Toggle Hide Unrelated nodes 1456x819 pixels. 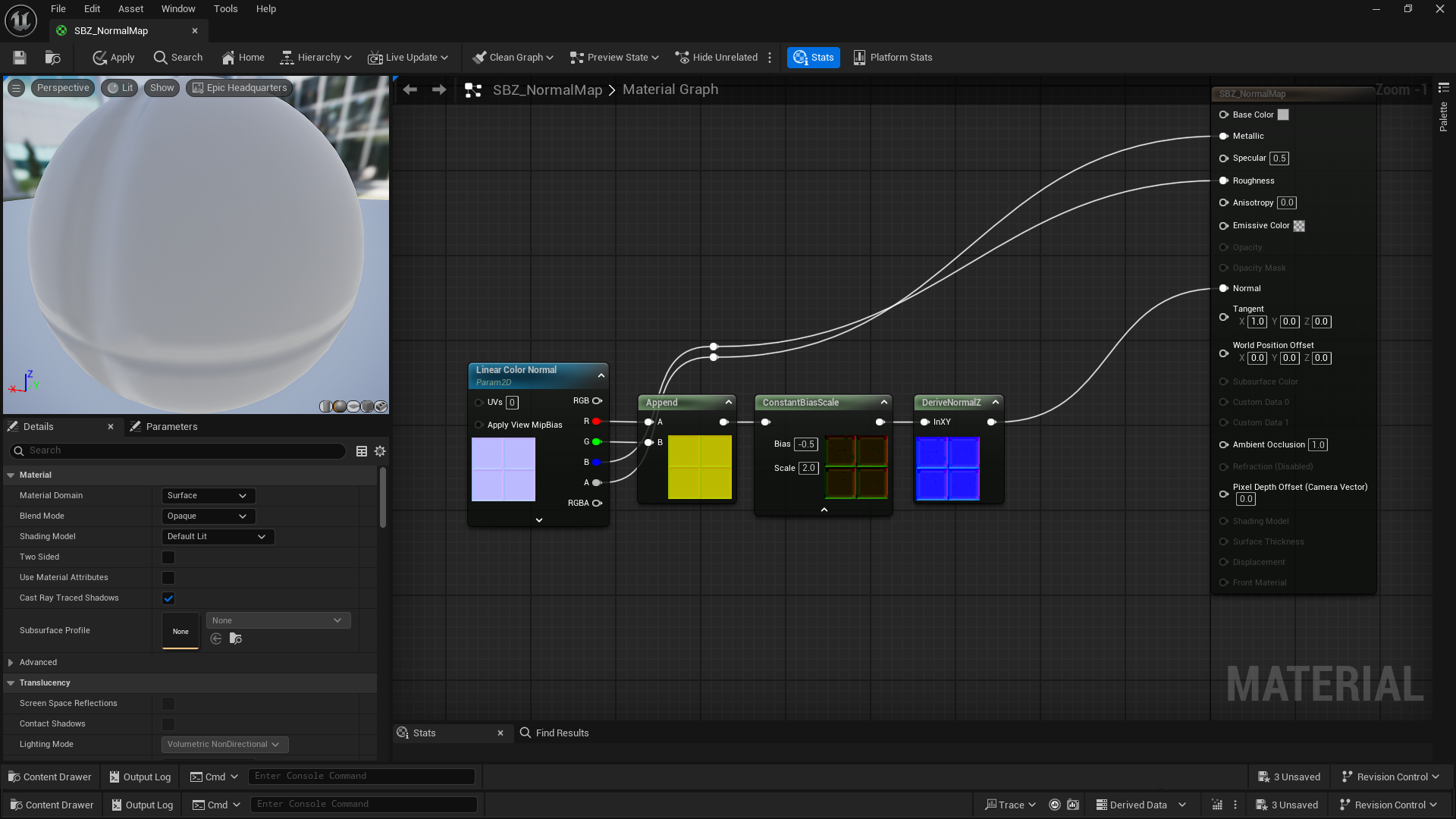point(717,58)
